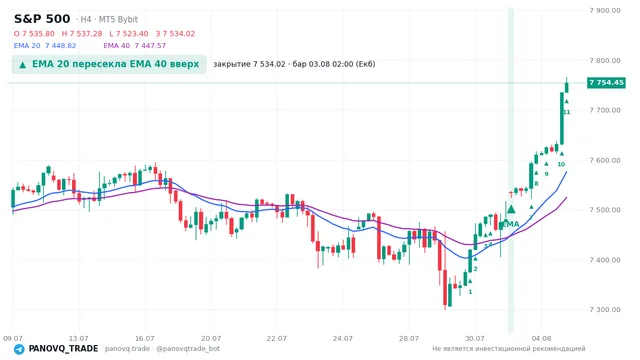This screenshot has width=640, height=360.
Task: Click the 20.07 date axis label
Action: [x=211, y=338]
